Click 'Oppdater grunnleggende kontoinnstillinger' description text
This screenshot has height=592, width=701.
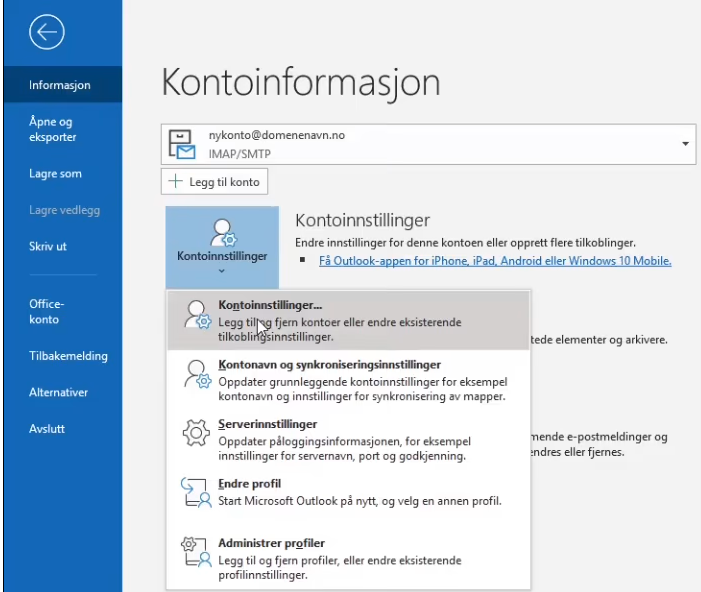click(x=363, y=389)
